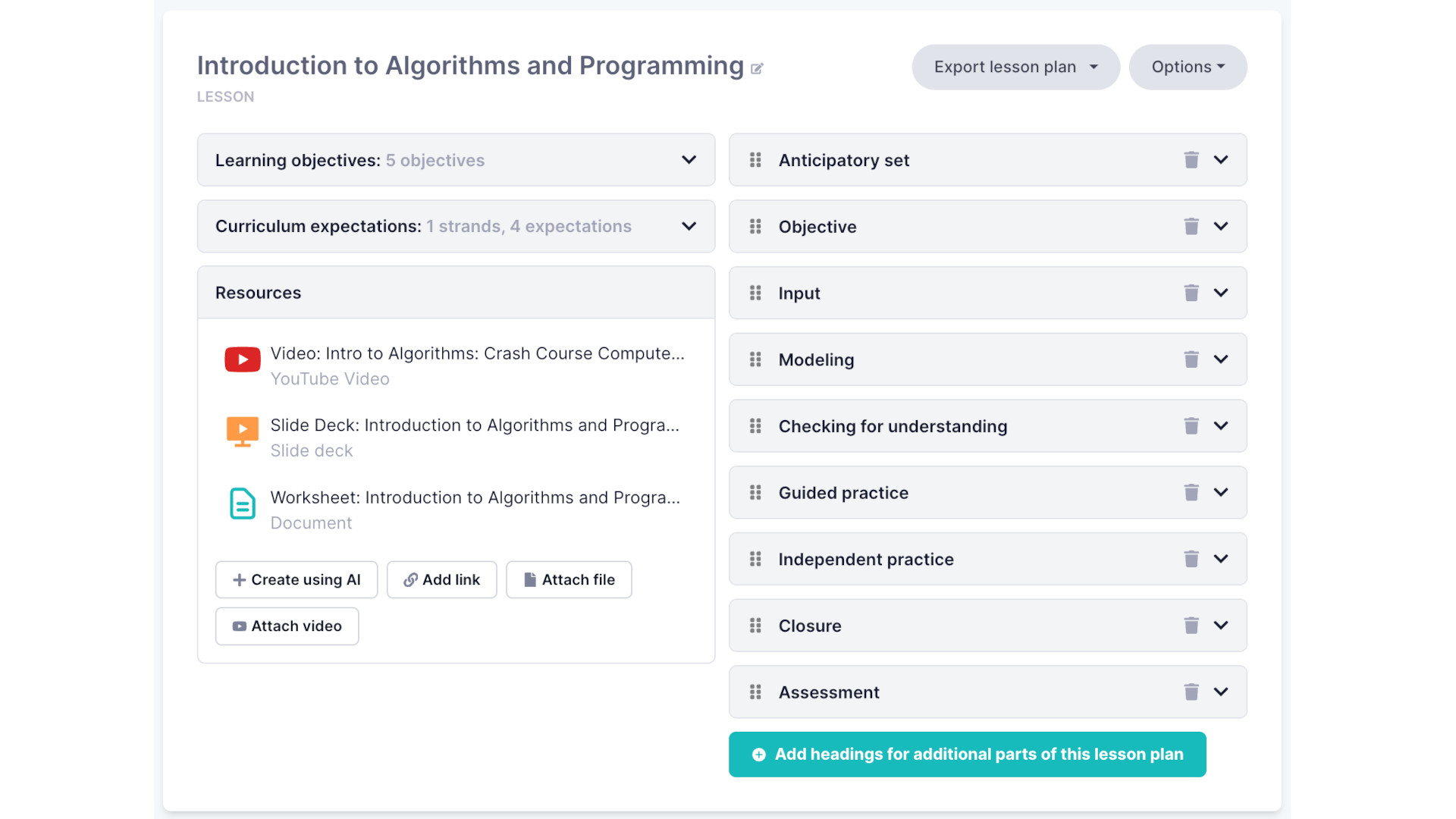Remove the Closure section with trash icon
The width and height of the screenshot is (1456, 819).
[1191, 626]
